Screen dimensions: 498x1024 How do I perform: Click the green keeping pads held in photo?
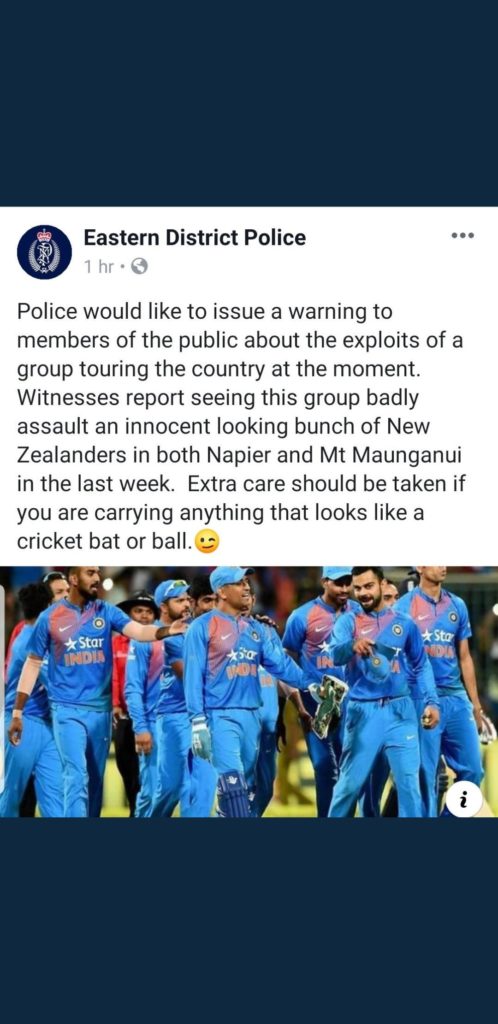click(328, 707)
